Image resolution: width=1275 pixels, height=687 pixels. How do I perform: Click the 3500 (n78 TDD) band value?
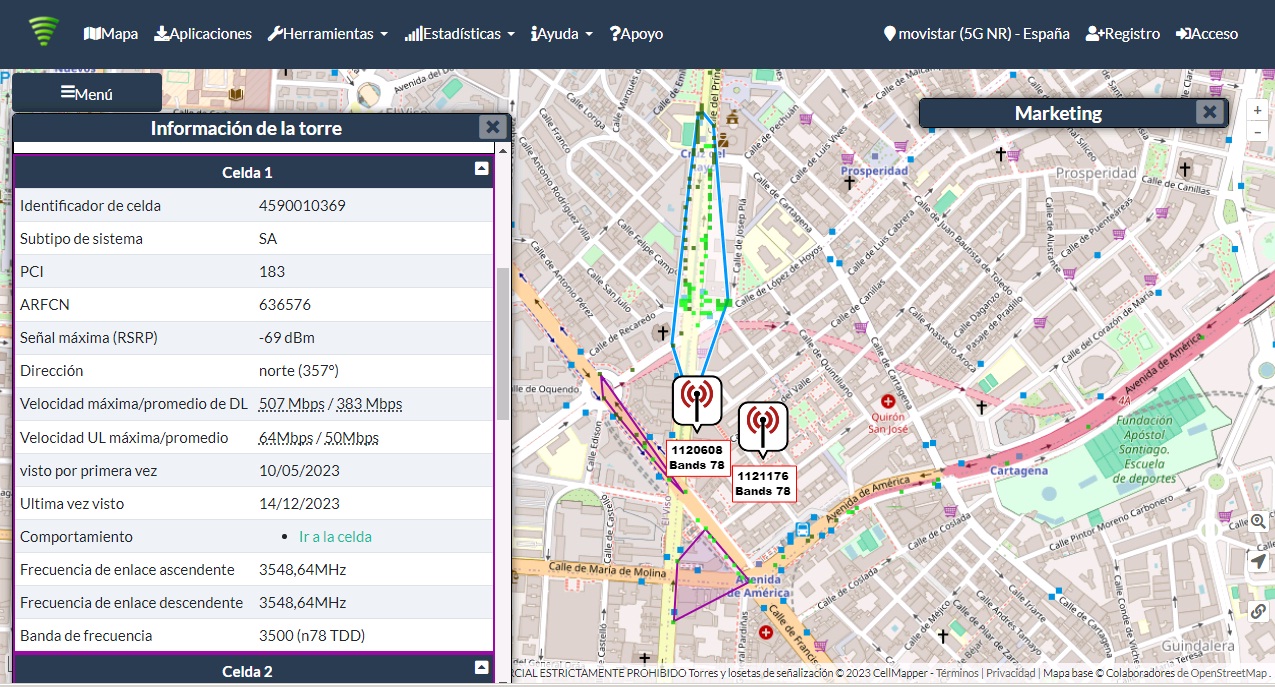[312, 636]
